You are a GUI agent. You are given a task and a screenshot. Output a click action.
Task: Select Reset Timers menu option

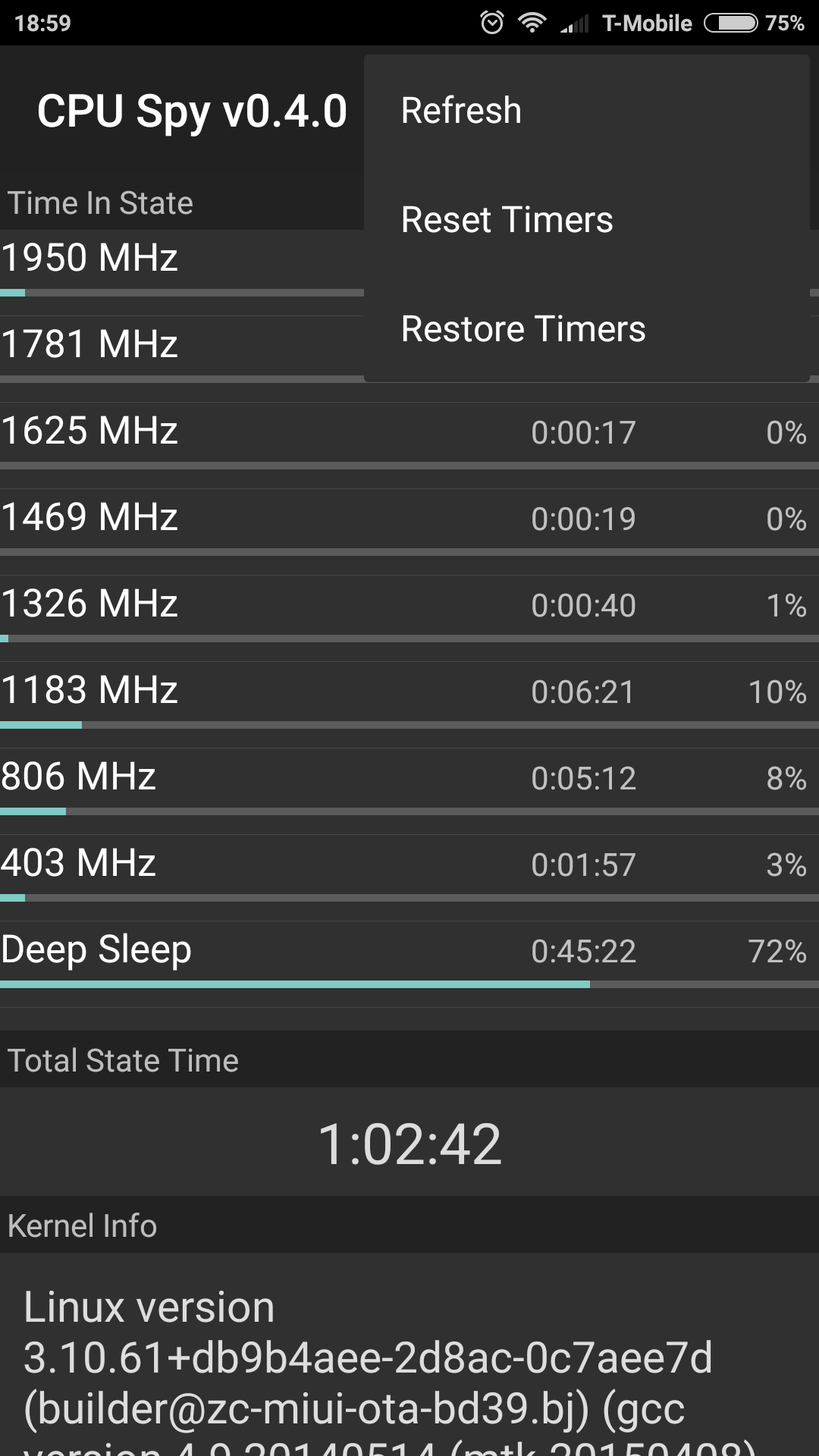(x=507, y=220)
